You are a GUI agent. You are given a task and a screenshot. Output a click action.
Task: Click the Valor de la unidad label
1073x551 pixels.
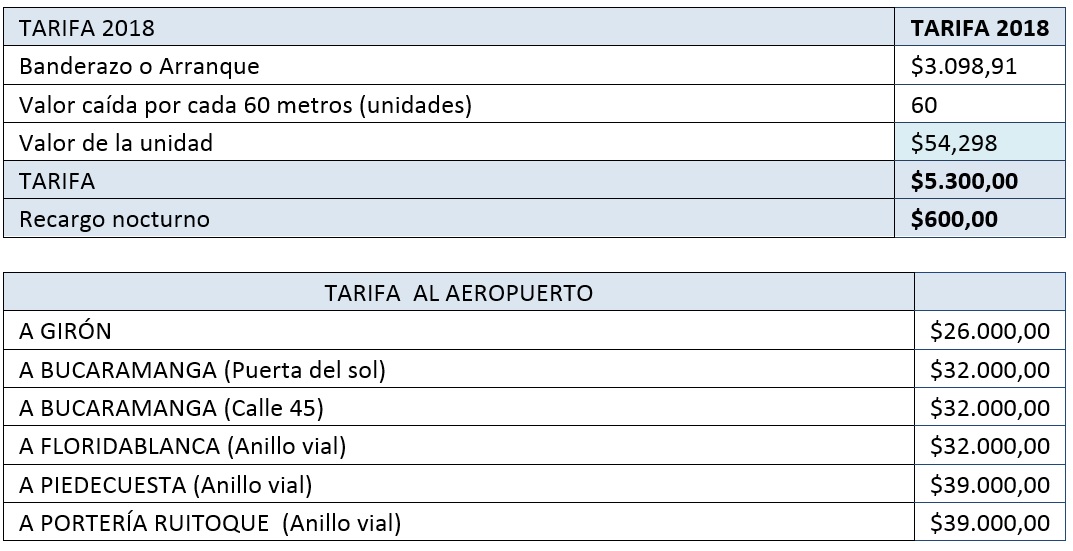(x=116, y=142)
